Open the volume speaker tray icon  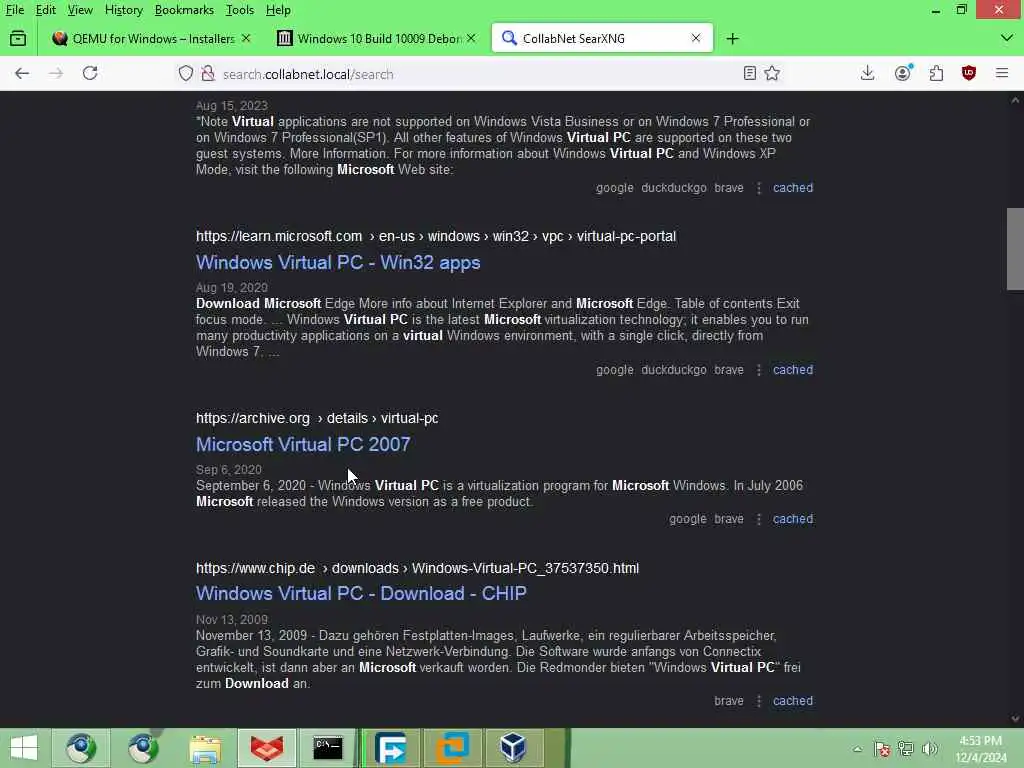coord(929,749)
